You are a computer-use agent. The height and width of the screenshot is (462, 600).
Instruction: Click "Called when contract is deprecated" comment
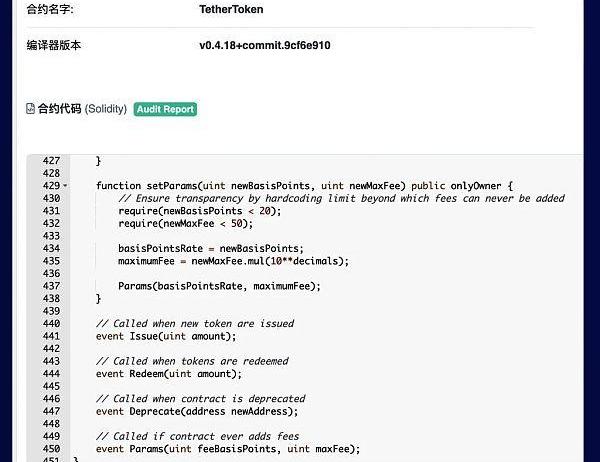(201, 398)
